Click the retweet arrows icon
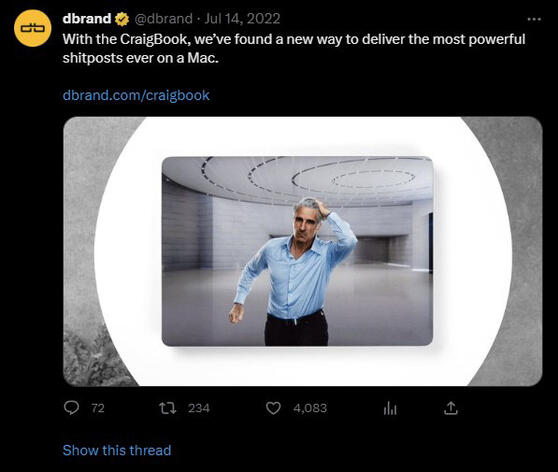Image resolution: width=558 pixels, height=472 pixels. pyautogui.click(x=167, y=408)
